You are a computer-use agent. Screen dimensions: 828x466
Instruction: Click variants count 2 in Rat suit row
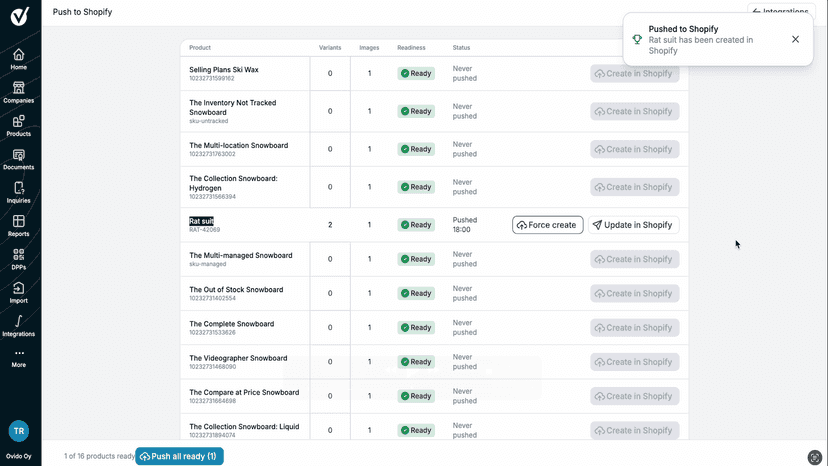[x=330, y=225]
